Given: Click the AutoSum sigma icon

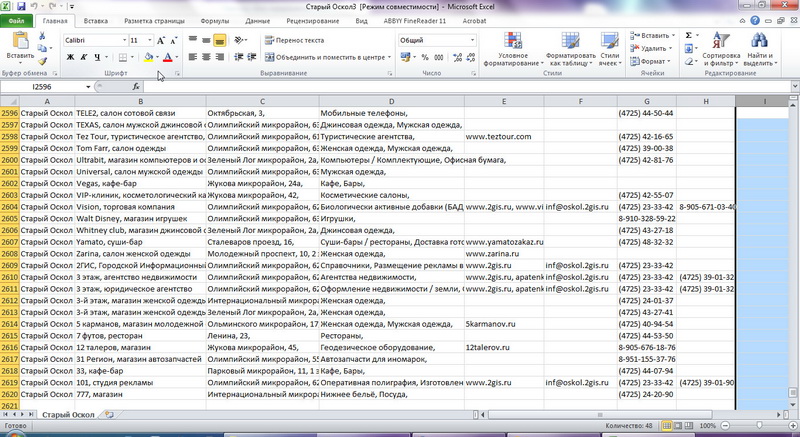Looking at the screenshot, I should click(x=688, y=35).
